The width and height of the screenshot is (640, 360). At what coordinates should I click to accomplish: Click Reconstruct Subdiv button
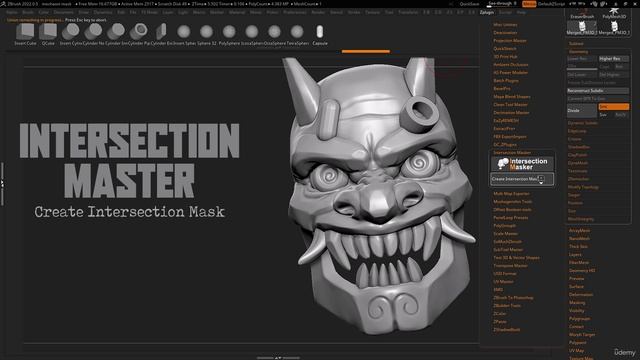pos(598,91)
